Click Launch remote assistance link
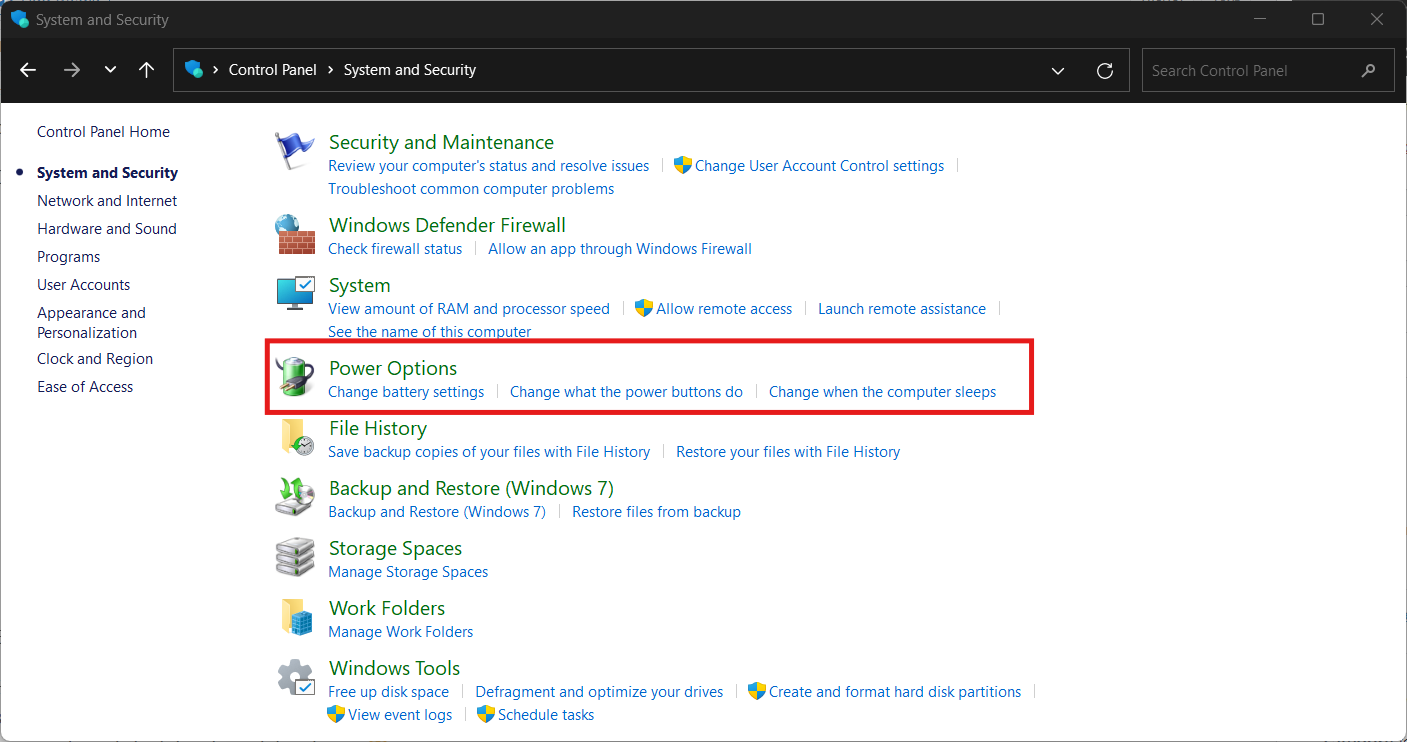Viewport: 1407px width, 742px height. click(902, 309)
